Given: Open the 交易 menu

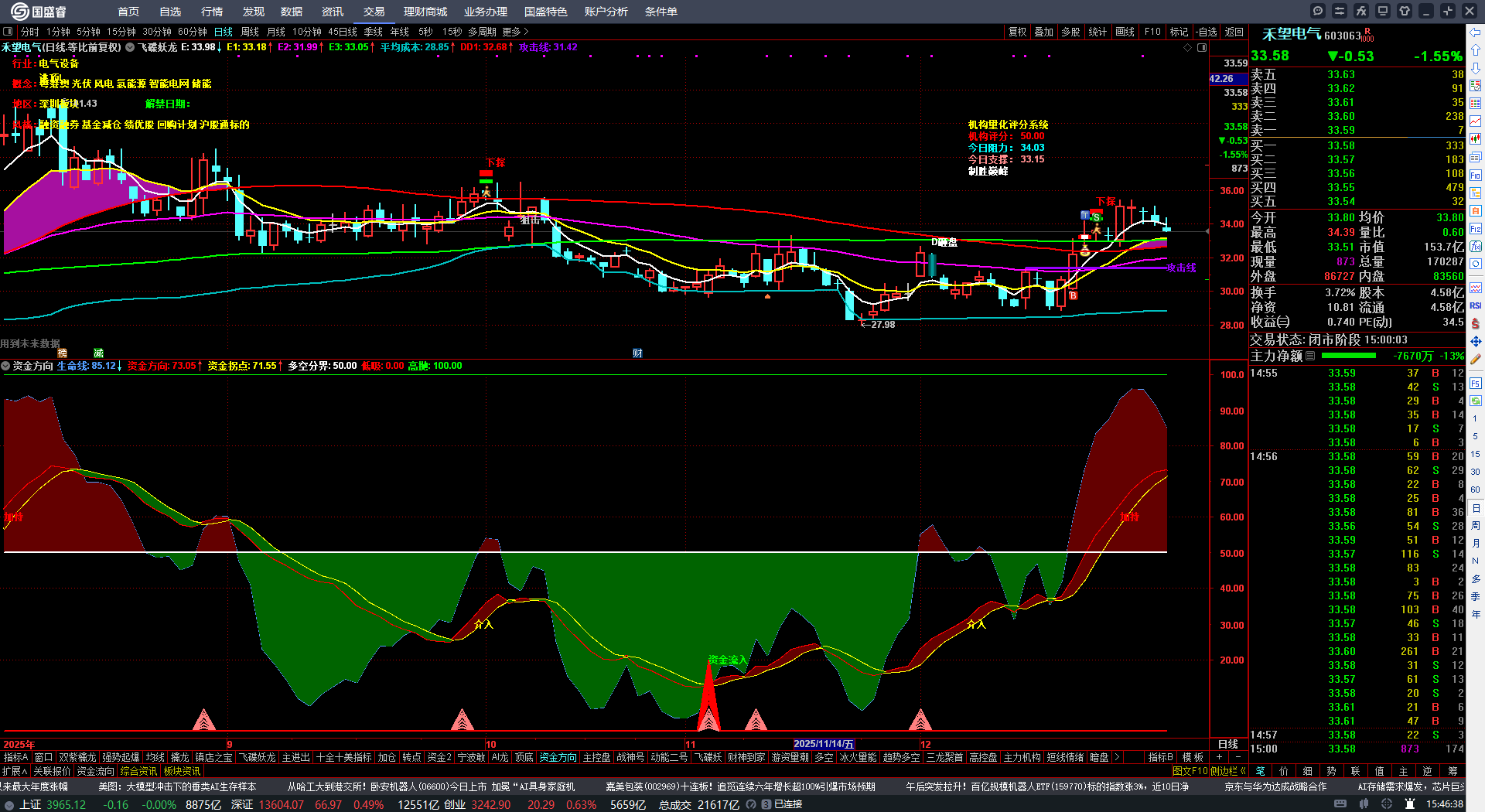Looking at the screenshot, I should (374, 12).
